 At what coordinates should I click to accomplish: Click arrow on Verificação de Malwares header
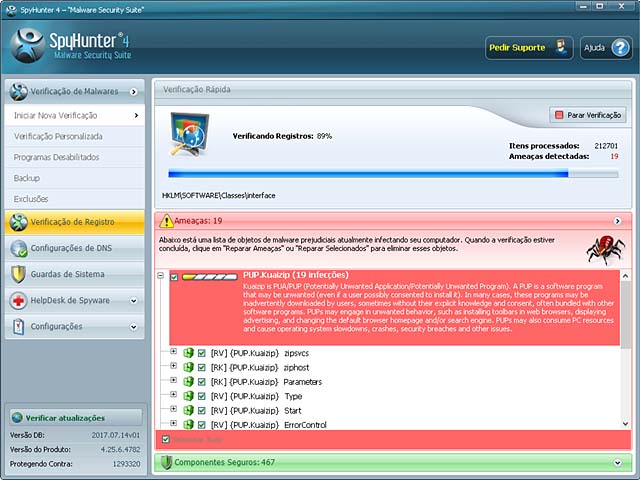coord(133,92)
